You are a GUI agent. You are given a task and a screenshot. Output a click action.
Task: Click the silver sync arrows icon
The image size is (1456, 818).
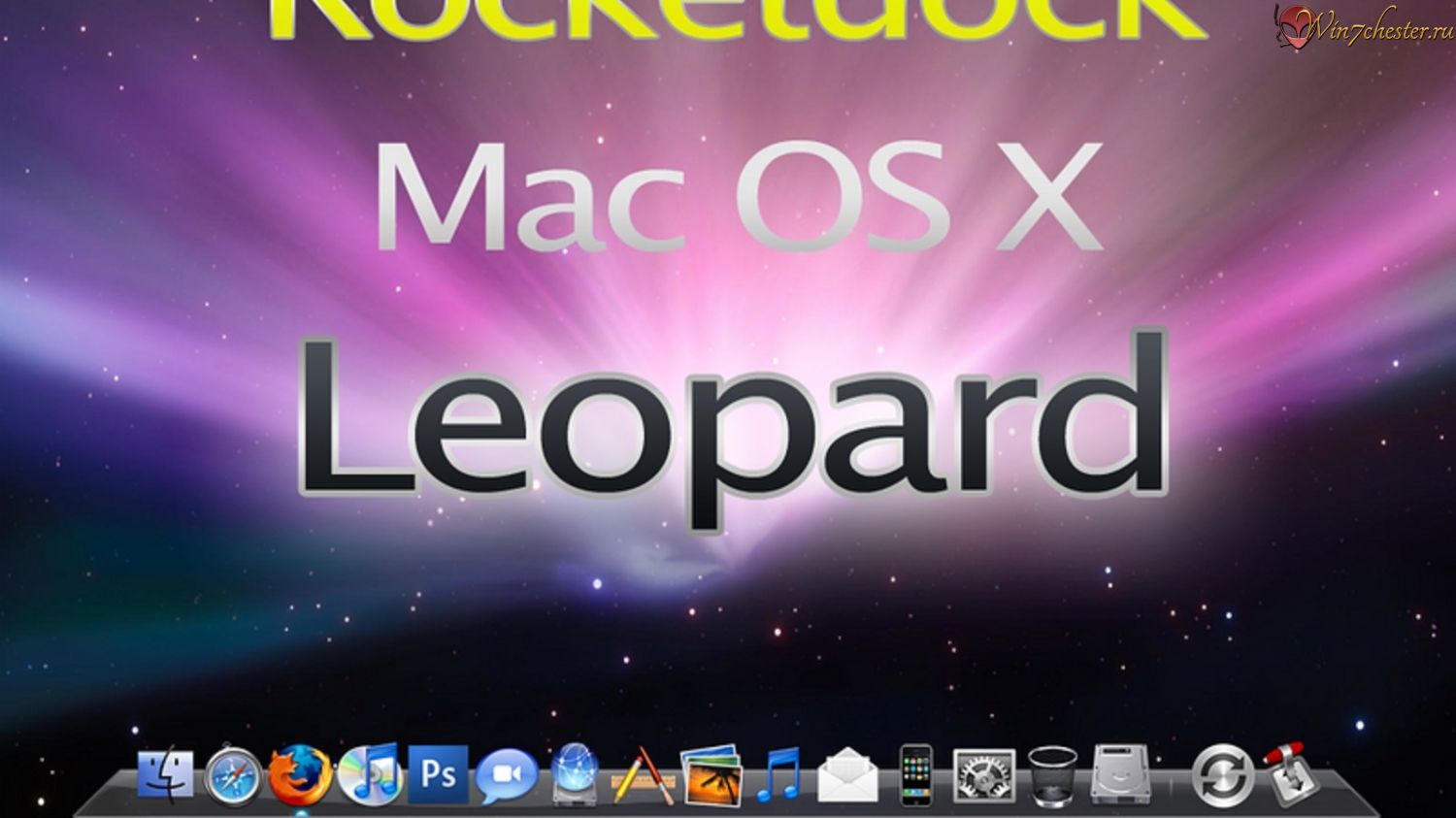click(x=1222, y=775)
